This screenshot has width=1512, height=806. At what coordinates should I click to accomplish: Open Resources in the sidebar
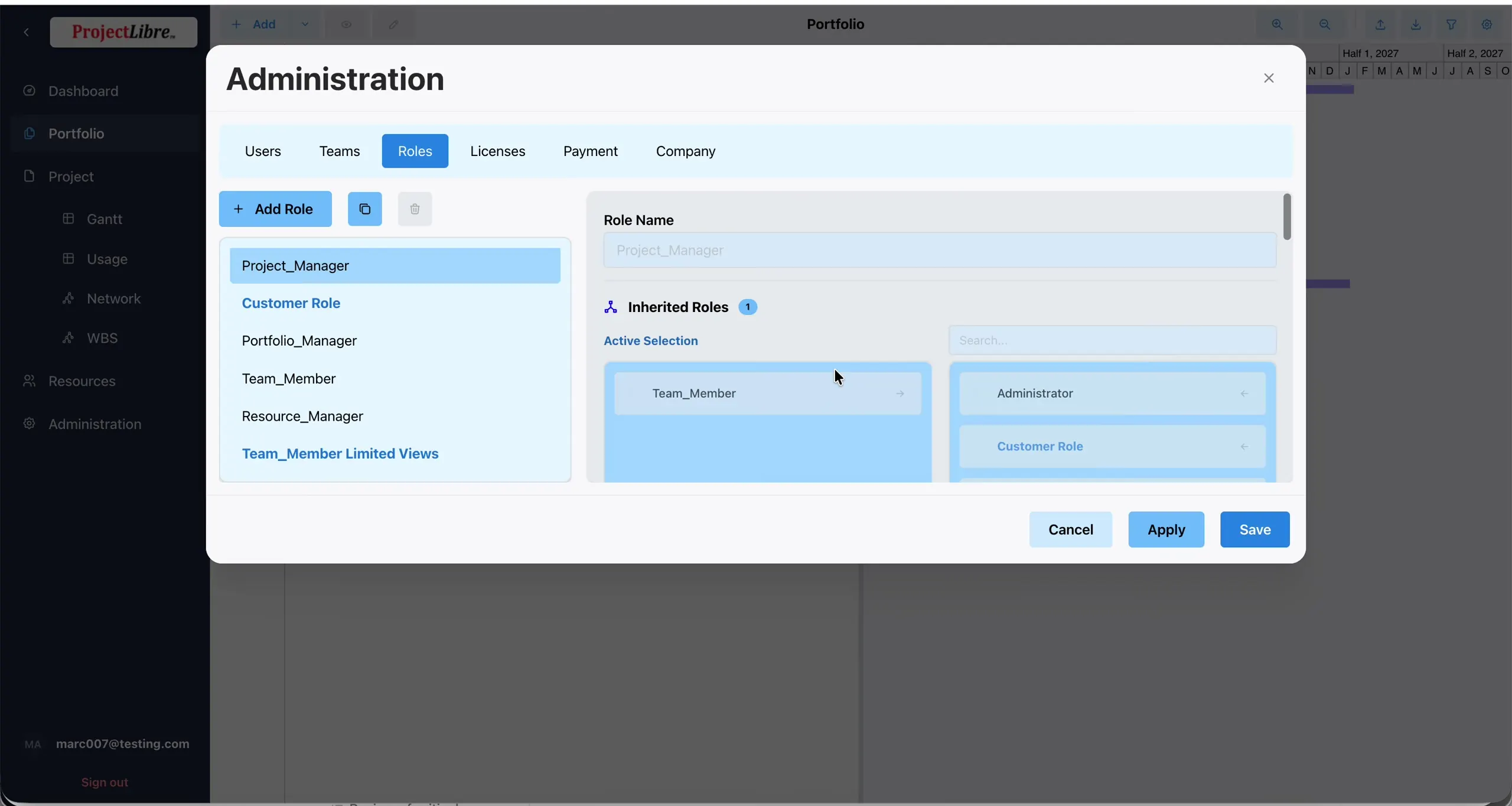82,381
